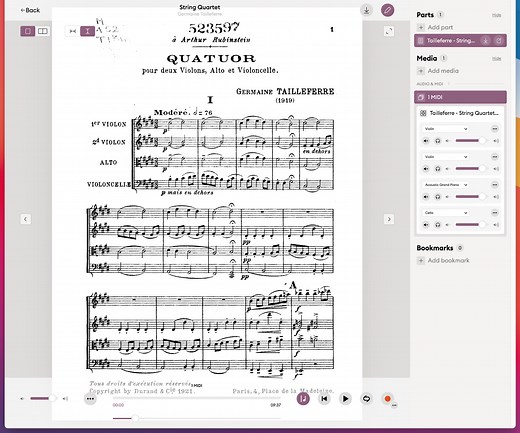
Task: Click the last icon on the Tailleferre part row
Action: pyautogui.click(x=499, y=41)
